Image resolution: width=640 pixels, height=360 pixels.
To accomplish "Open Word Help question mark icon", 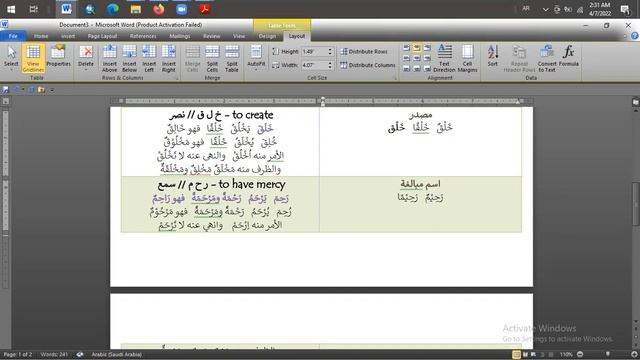I will (x=634, y=36).
